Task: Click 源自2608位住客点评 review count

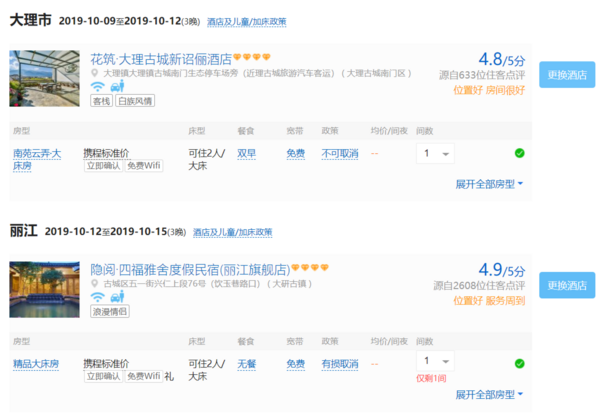Action: (x=479, y=285)
